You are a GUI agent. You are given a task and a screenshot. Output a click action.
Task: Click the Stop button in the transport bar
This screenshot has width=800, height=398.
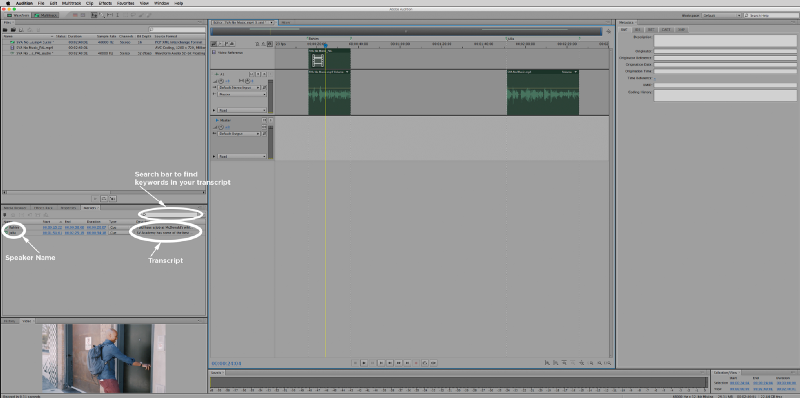coord(355,363)
